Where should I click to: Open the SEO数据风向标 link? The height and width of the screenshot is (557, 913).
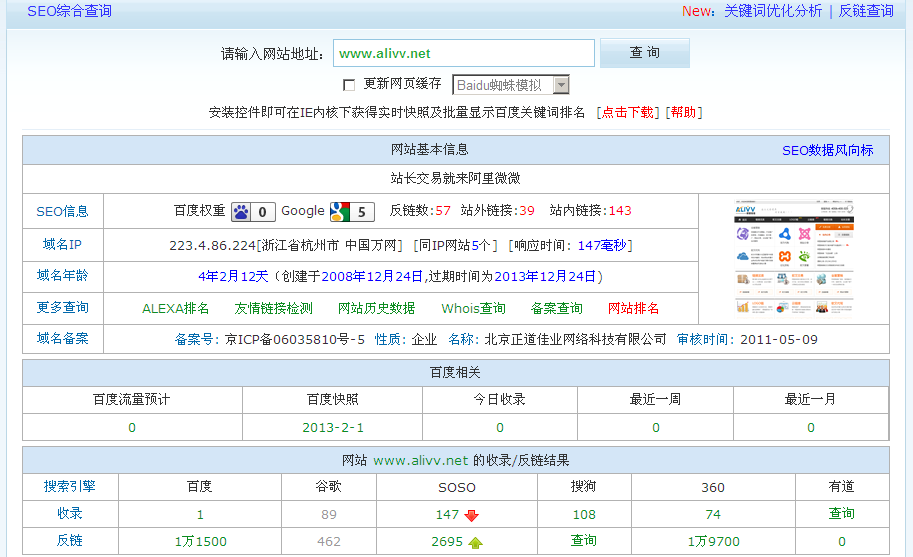coord(827,151)
